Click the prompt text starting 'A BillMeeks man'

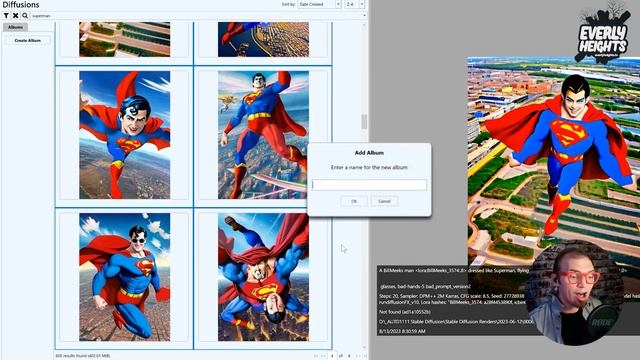point(453,270)
